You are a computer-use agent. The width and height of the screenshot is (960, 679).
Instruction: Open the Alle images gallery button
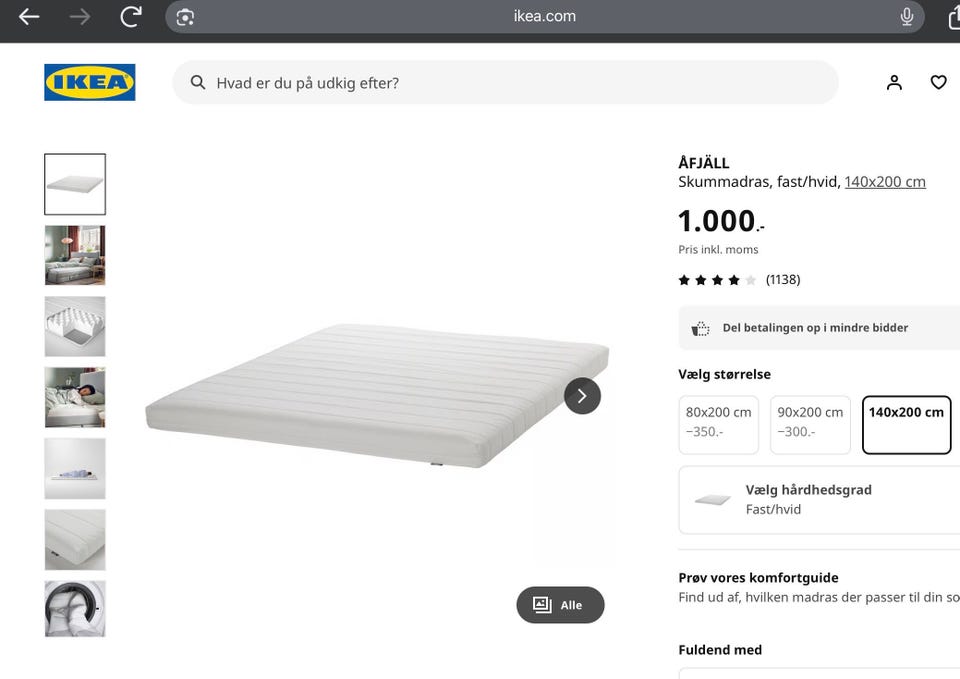click(560, 605)
